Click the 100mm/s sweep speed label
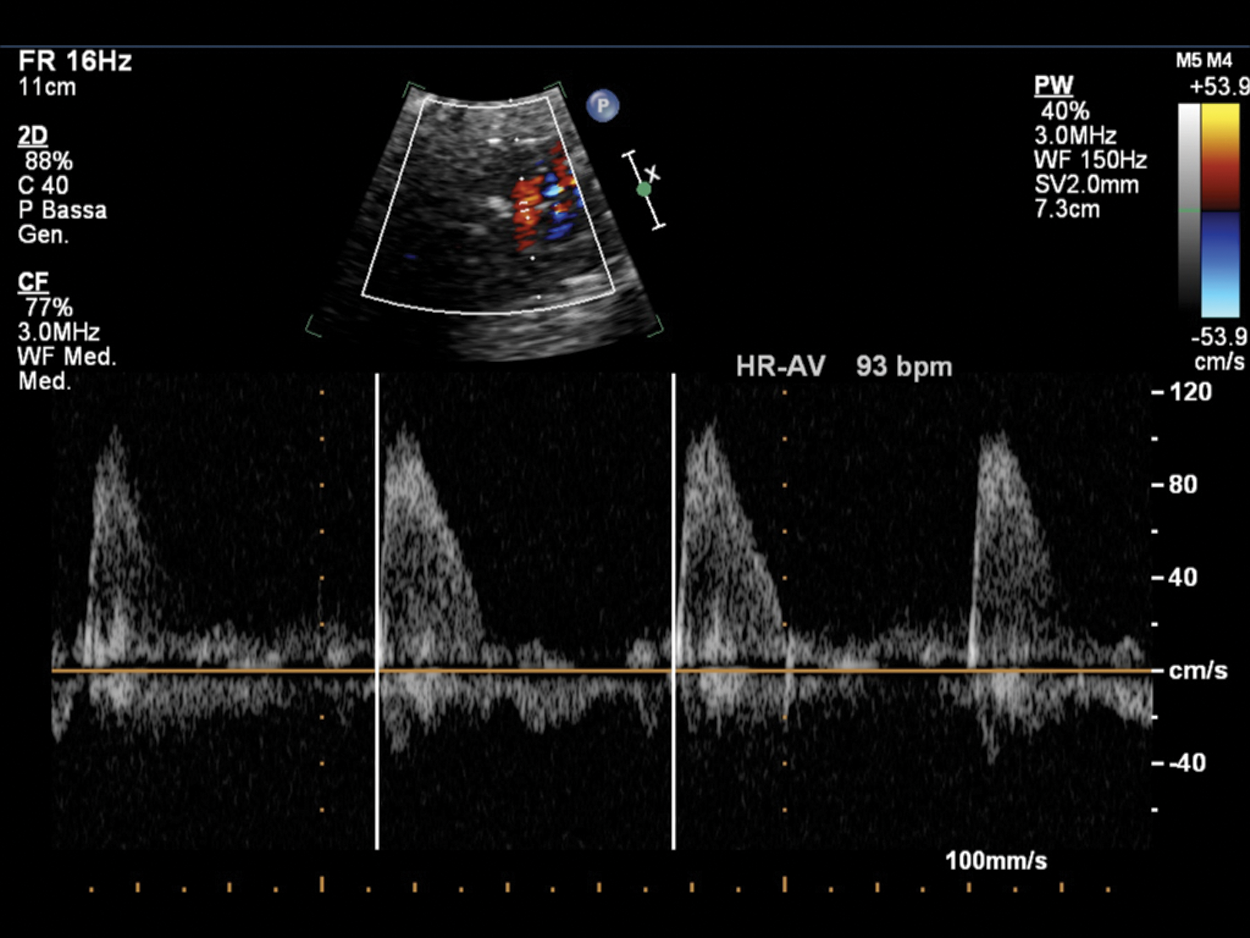Image resolution: width=1250 pixels, height=938 pixels. pyautogui.click(x=996, y=861)
